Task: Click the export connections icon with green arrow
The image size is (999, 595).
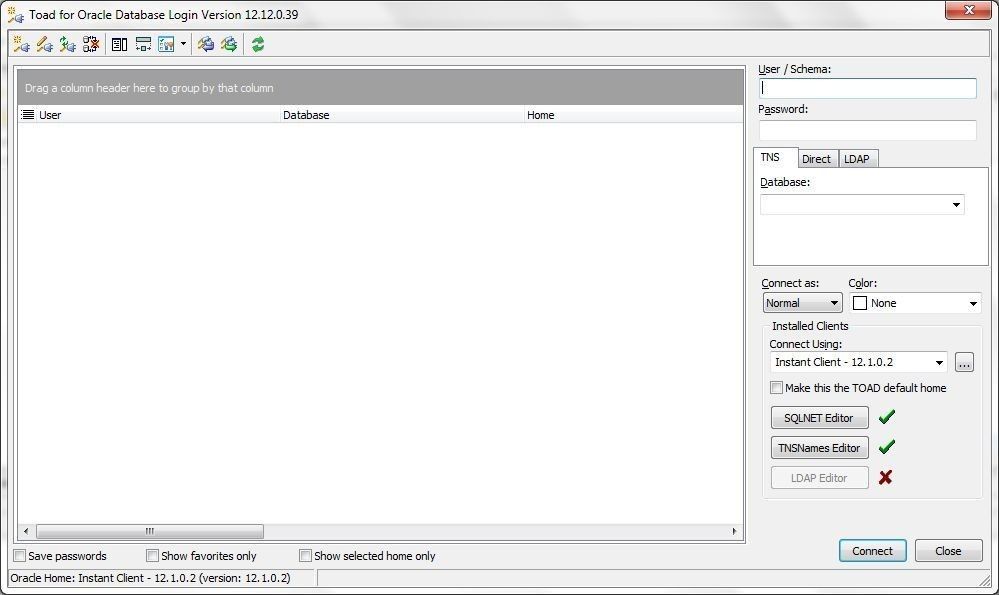Action: 229,44
